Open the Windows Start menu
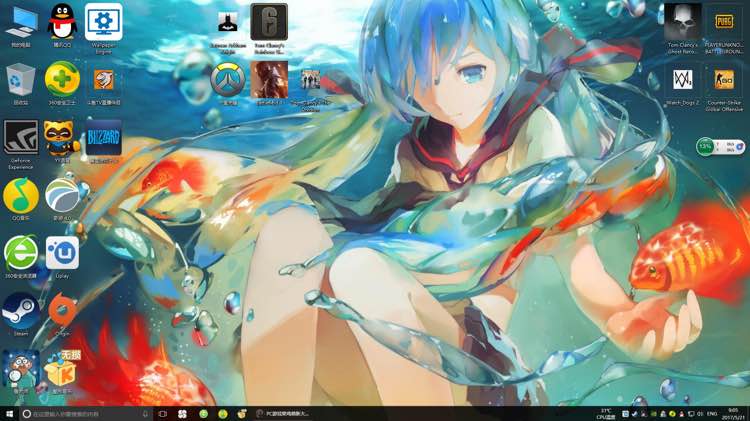Viewport: 750px width, 421px height. click(10, 414)
